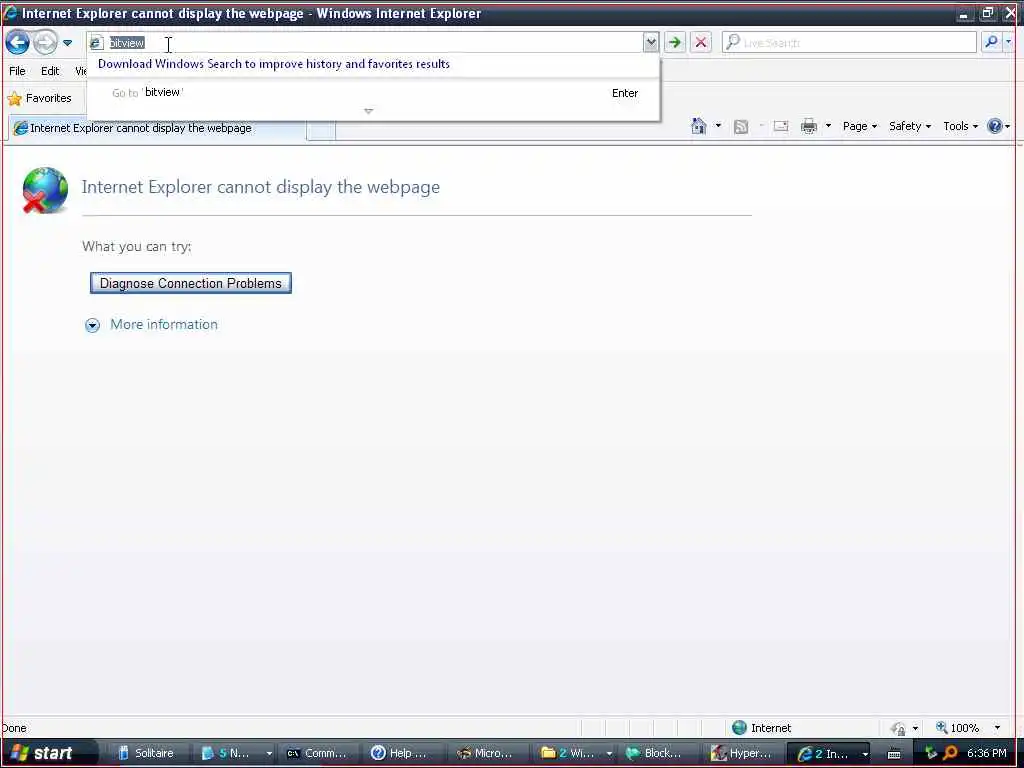Click the Read Mail icon
Screen dimensions: 1024x768
point(781,126)
